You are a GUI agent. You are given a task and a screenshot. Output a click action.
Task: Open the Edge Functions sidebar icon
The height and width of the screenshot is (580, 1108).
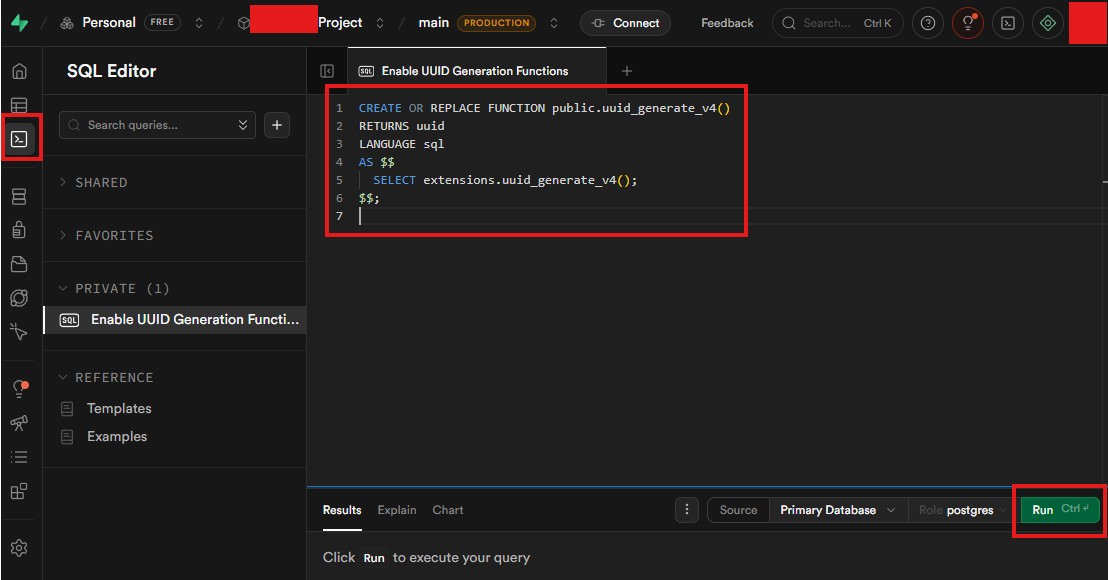[19, 298]
